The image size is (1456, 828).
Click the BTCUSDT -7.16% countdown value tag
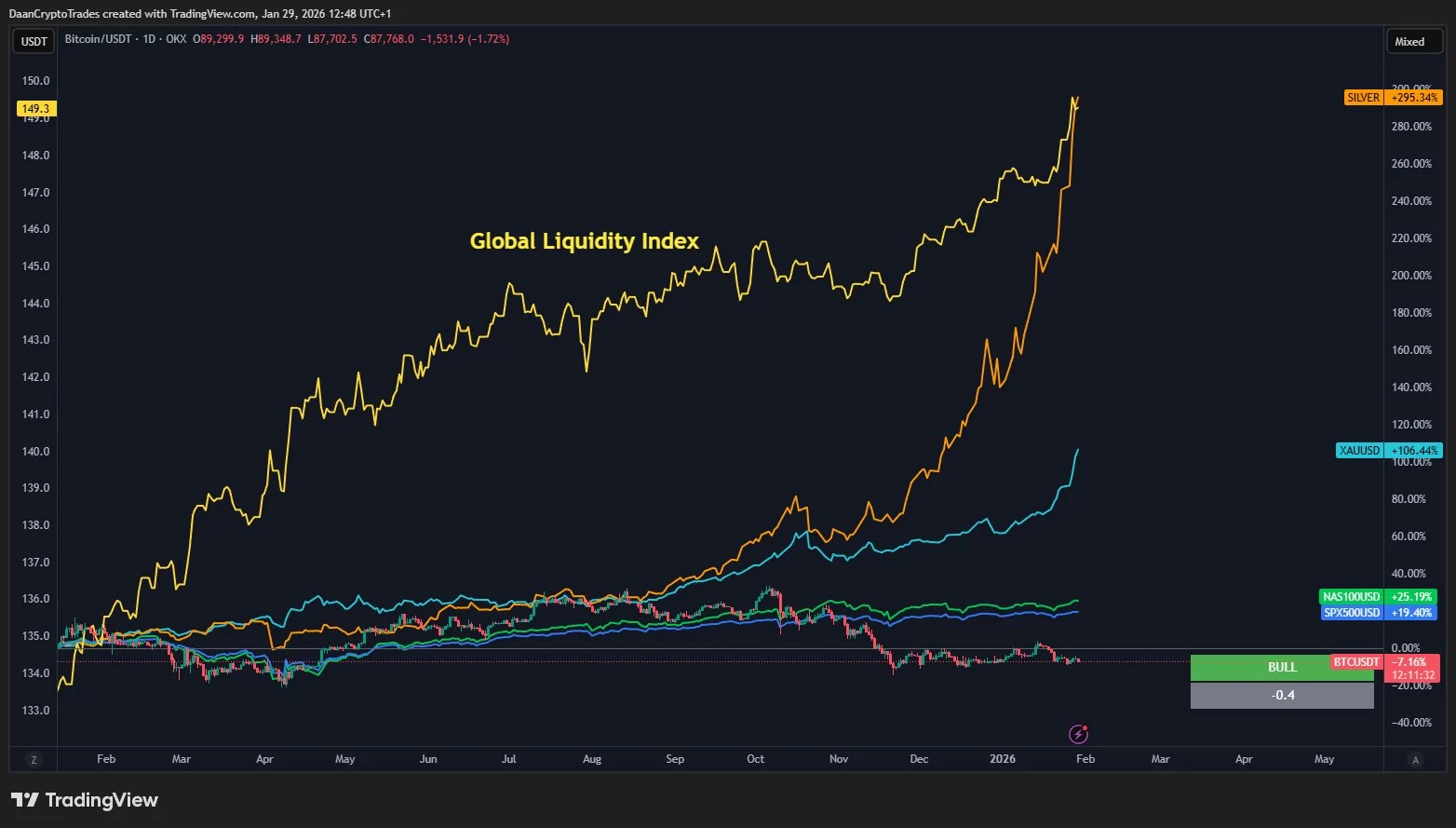[x=1413, y=668]
